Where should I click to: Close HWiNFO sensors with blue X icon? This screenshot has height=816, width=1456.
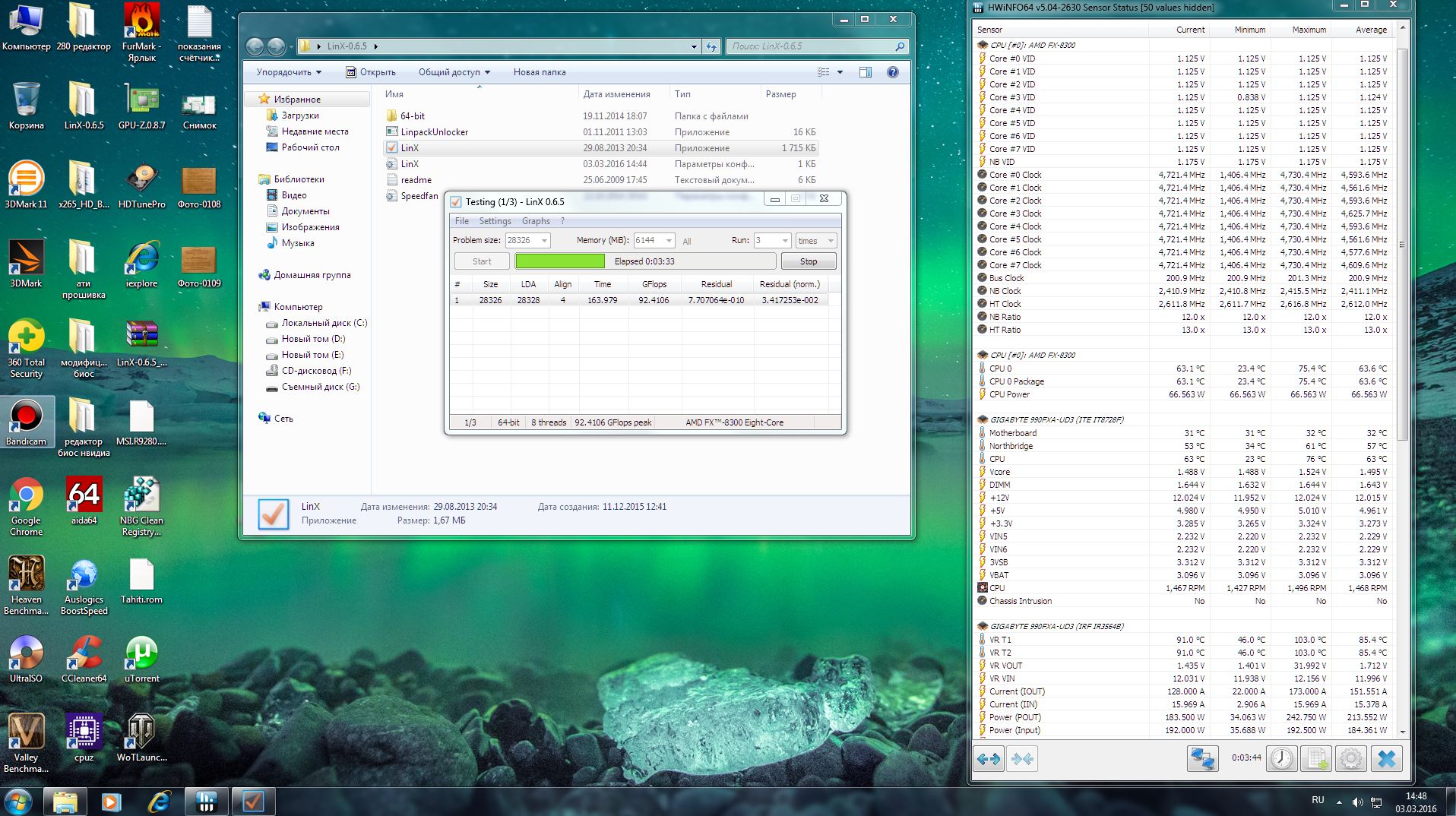(1387, 758)
